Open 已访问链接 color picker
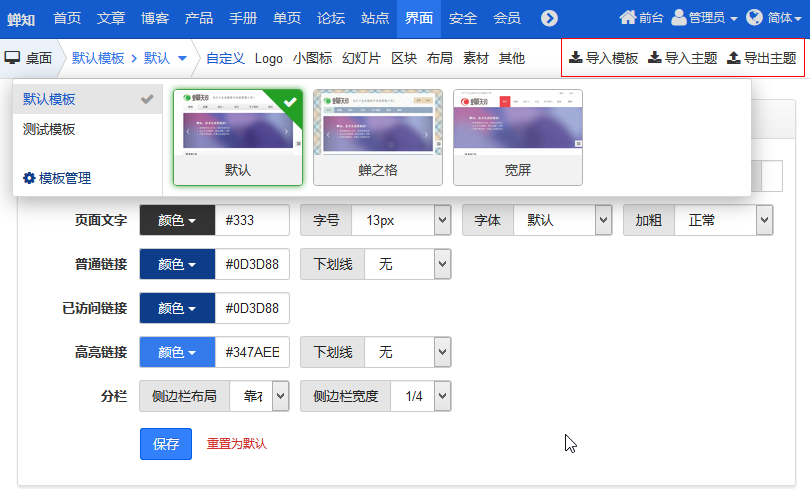Image resolution: width=810 pixels, height=495 pixels. pos(177,308)
